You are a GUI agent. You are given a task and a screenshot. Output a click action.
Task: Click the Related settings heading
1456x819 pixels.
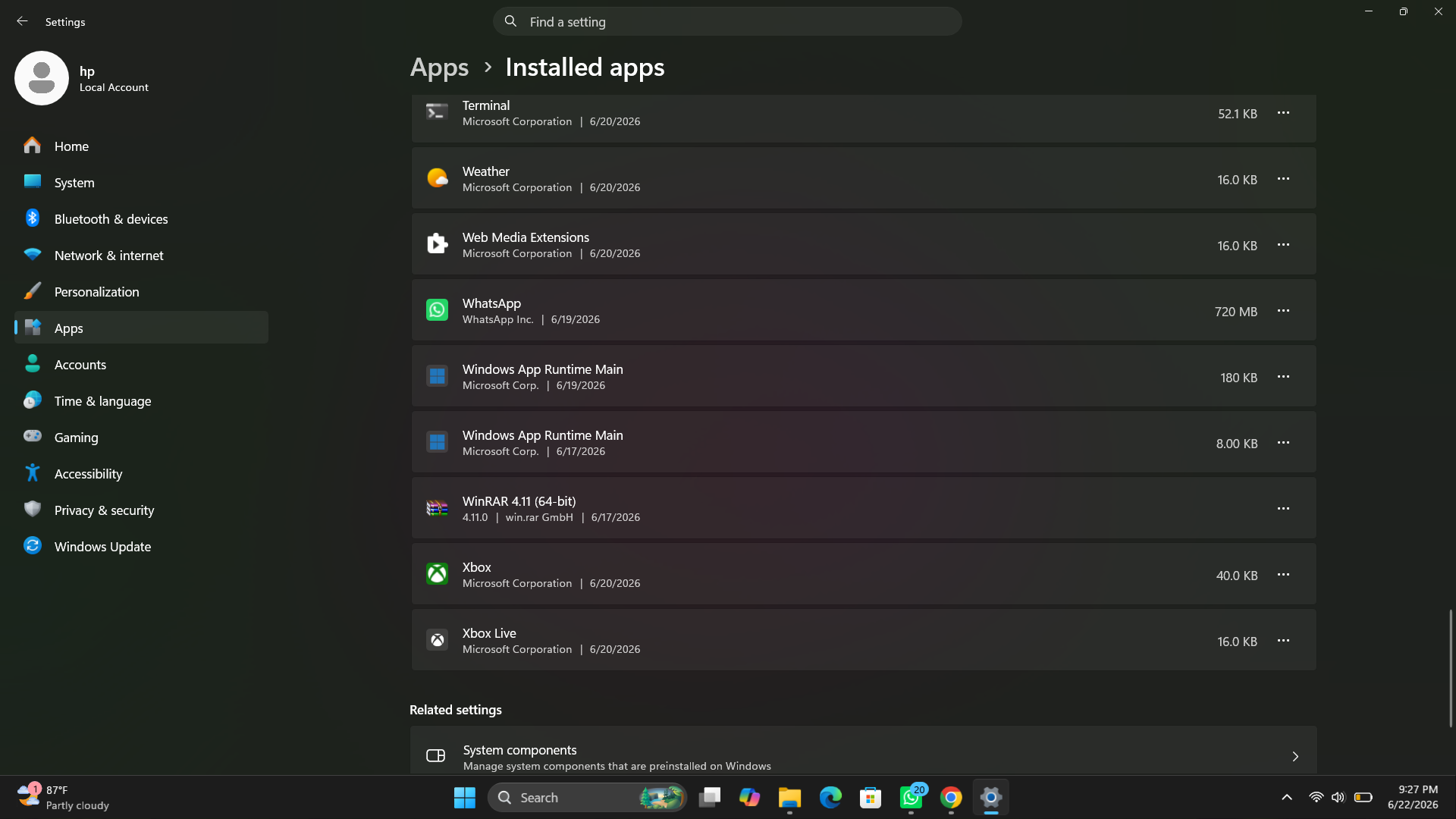point(456,710)
